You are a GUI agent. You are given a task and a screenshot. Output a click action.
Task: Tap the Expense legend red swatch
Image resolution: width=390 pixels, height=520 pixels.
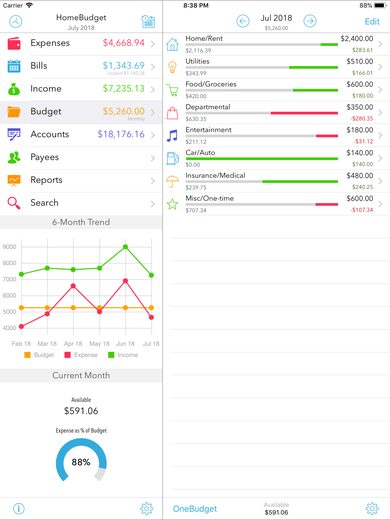tap(67, 355)
